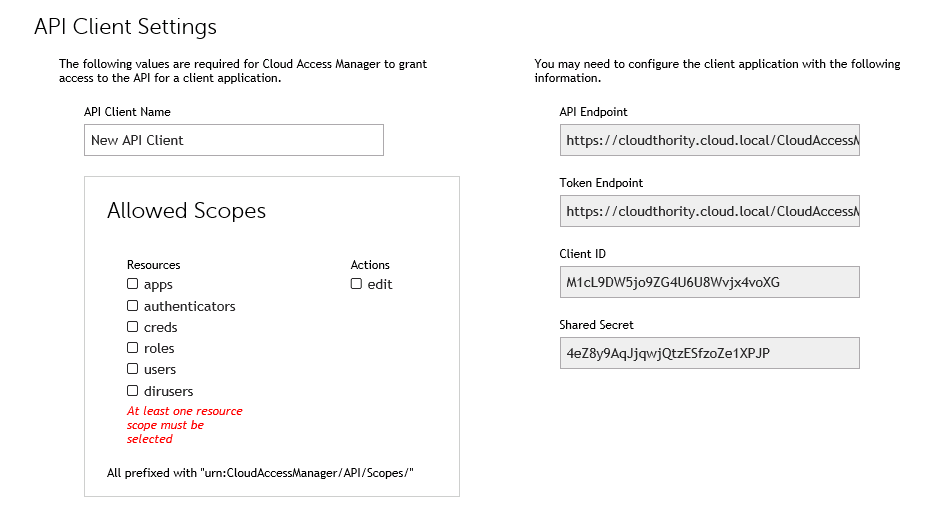Screen dimensions: 941x517
Task: Check the edit action checkbox
Action: (x=356, y=284)
